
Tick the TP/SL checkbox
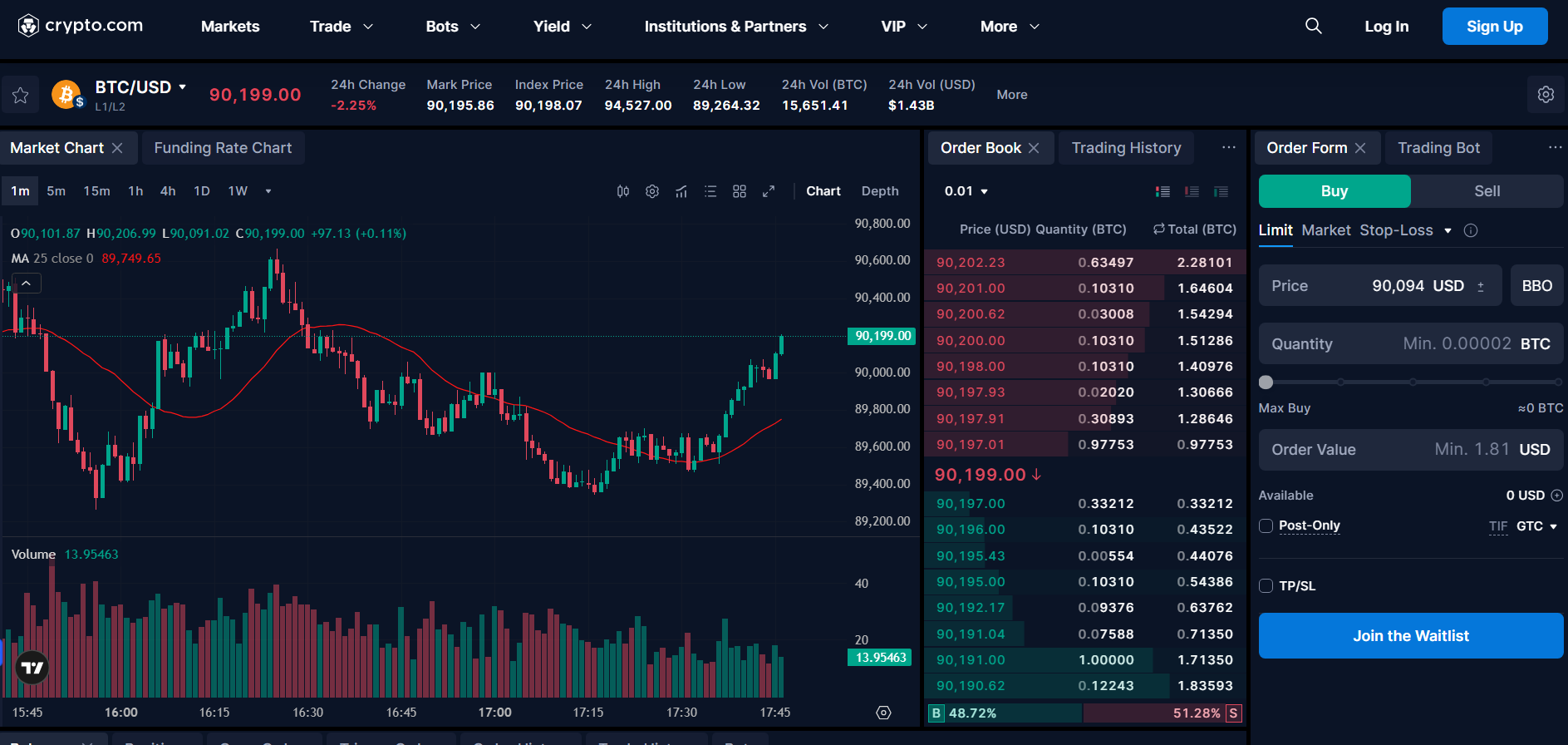(x=1266, y=585)
